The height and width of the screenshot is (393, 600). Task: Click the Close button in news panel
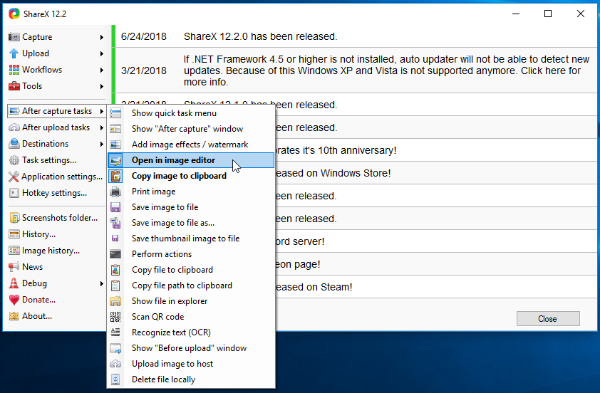coord(548,318)
